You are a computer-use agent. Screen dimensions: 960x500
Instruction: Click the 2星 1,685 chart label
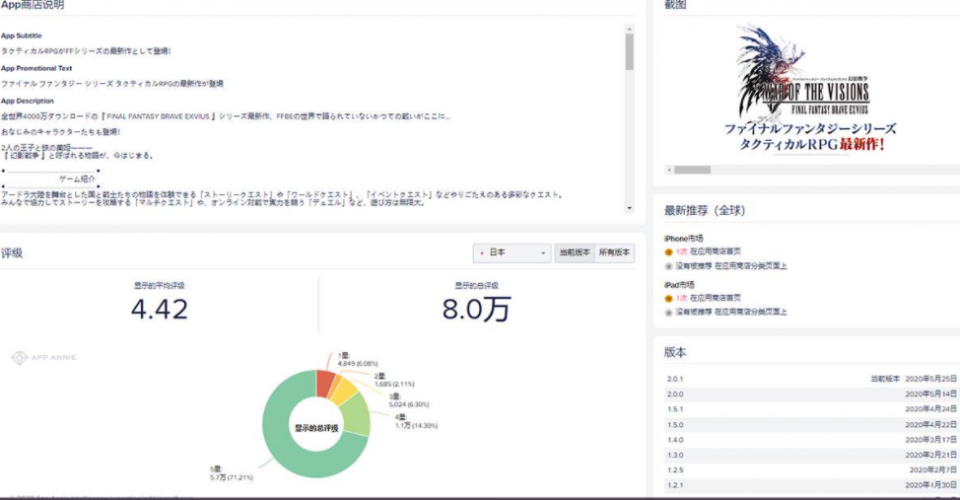coord(394,380)
